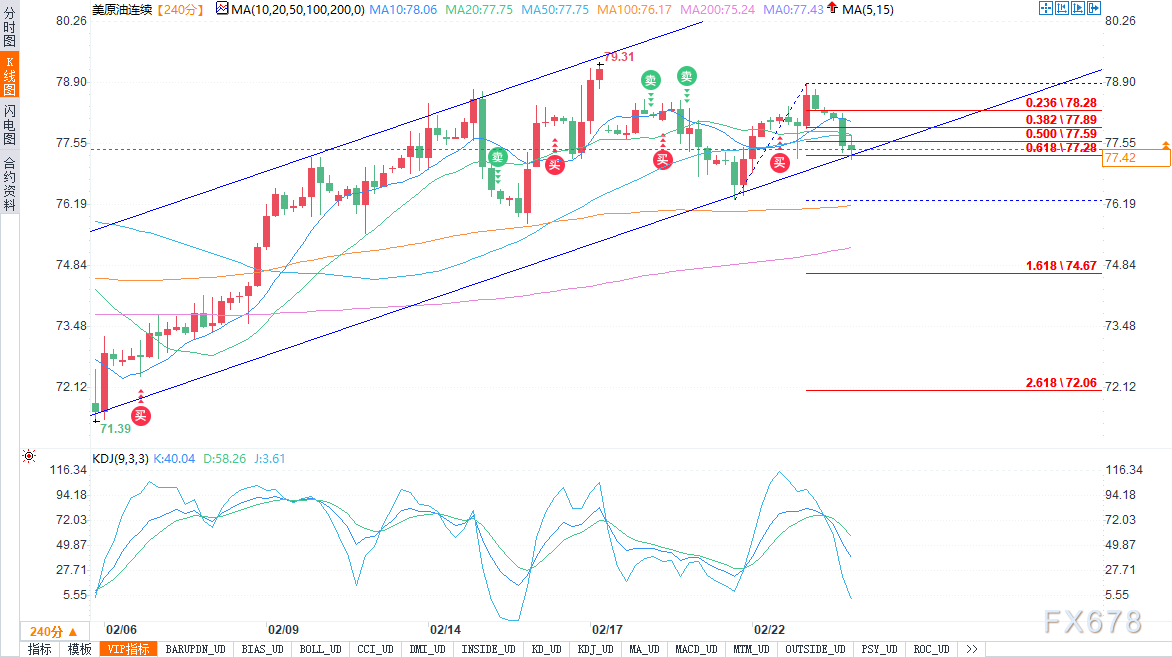Click the MA10:78.06 value label
The height and width of the screenshot is (657, 1172).
403,10
